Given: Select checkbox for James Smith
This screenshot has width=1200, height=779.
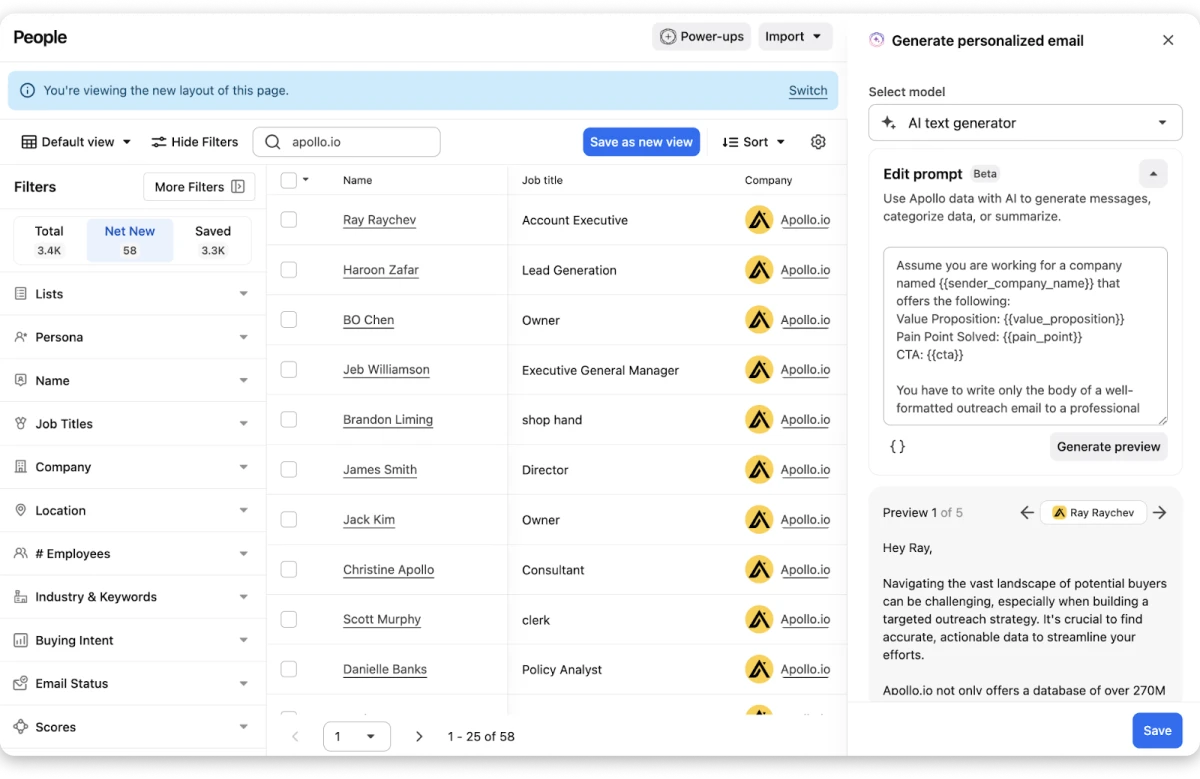Looking at the screenshot, I should pyautogui.click(x=289, y=470).
